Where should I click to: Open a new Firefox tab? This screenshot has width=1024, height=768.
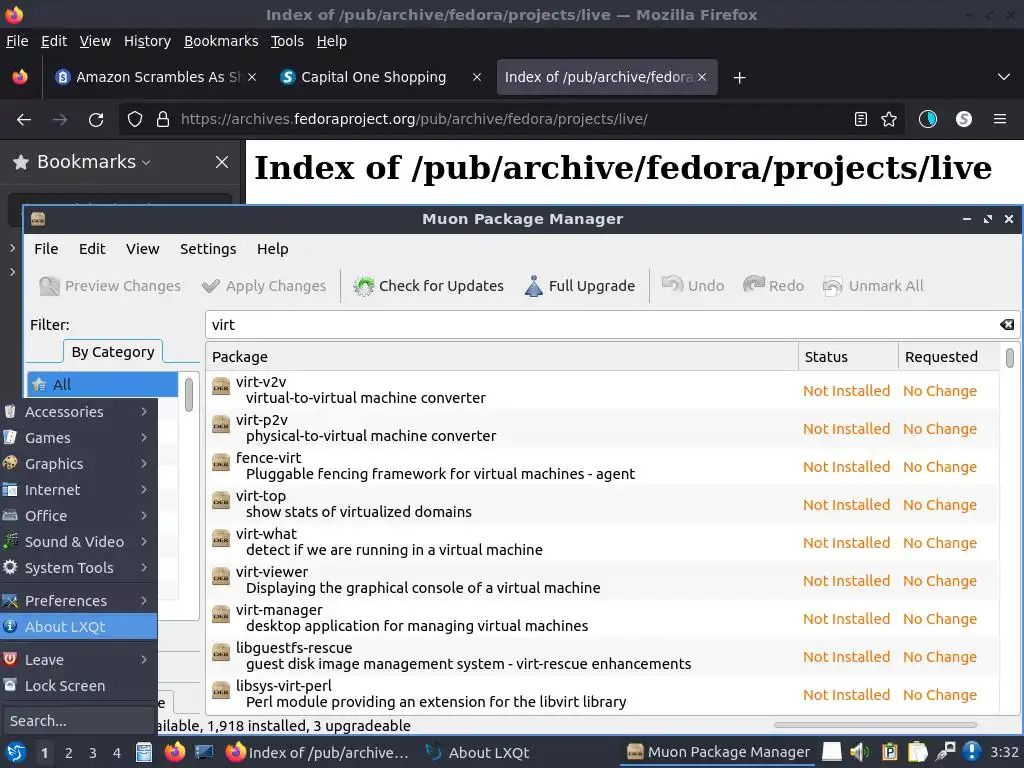739,78
